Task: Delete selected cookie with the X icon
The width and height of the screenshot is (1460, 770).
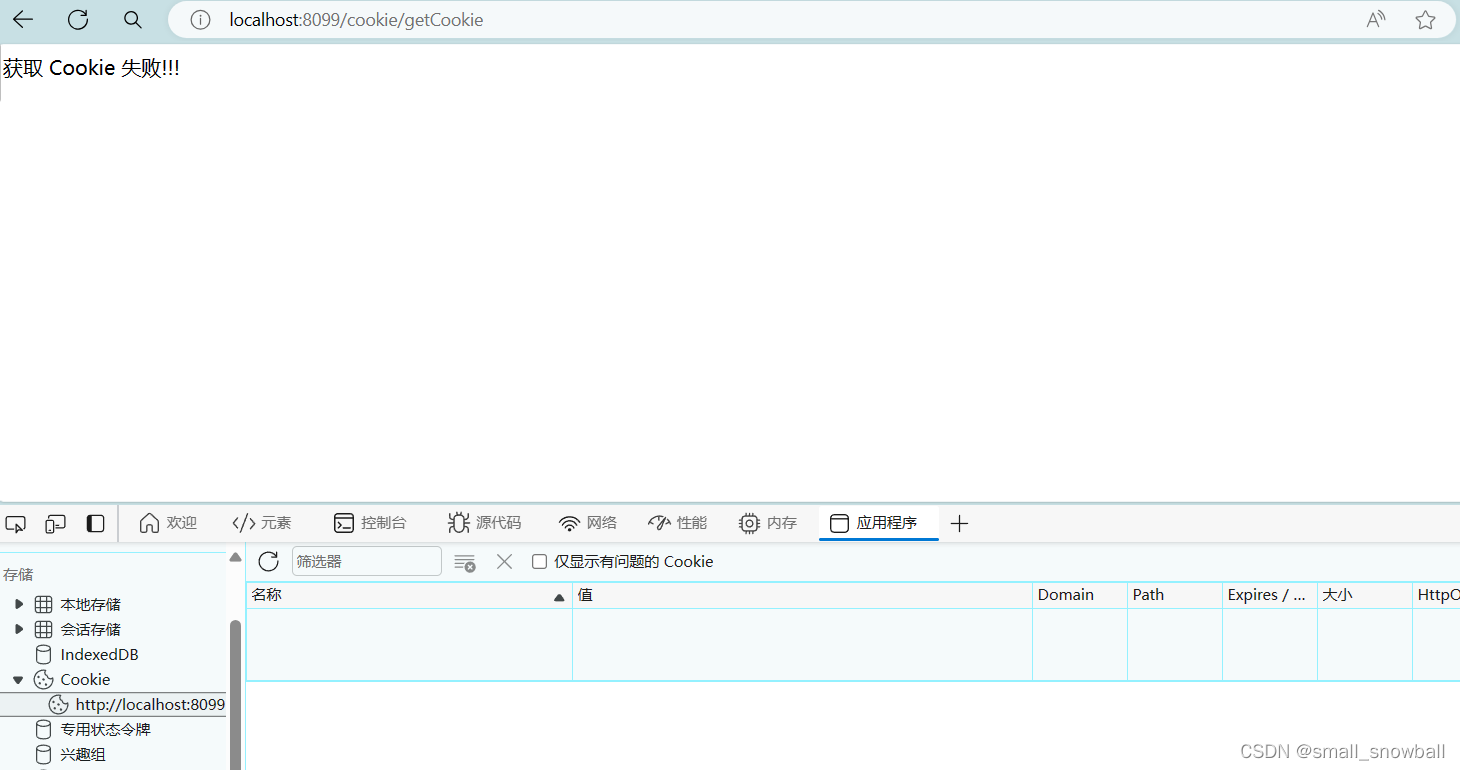Action: (504, 562)
